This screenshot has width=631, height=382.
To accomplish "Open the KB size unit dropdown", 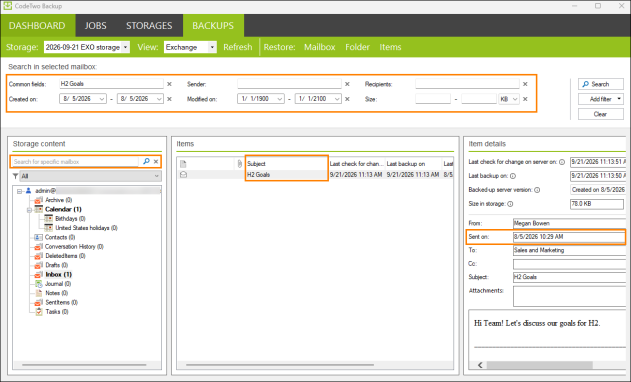I will click(x=509, y=99).
